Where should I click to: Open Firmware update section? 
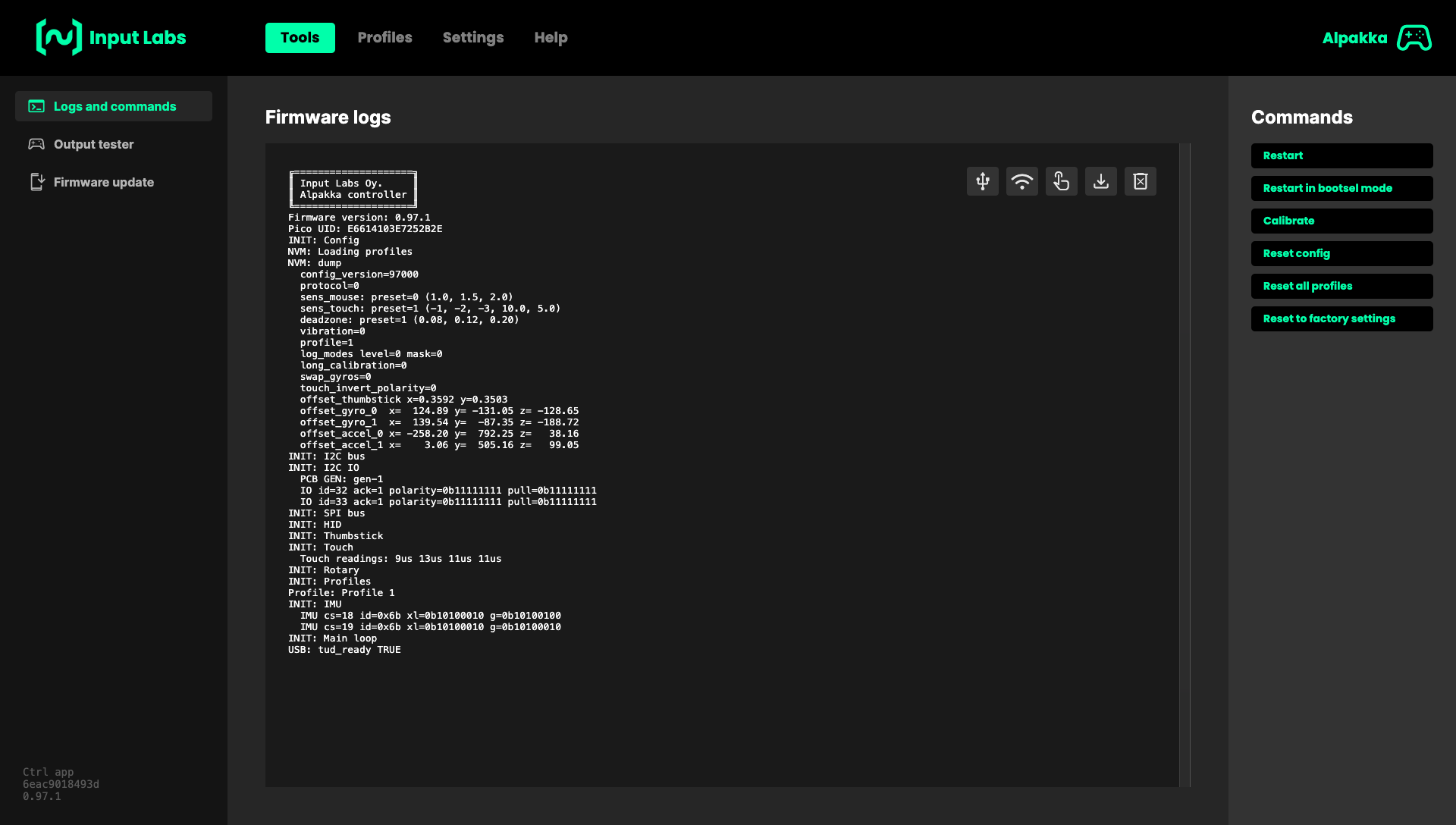click(103, 182)
